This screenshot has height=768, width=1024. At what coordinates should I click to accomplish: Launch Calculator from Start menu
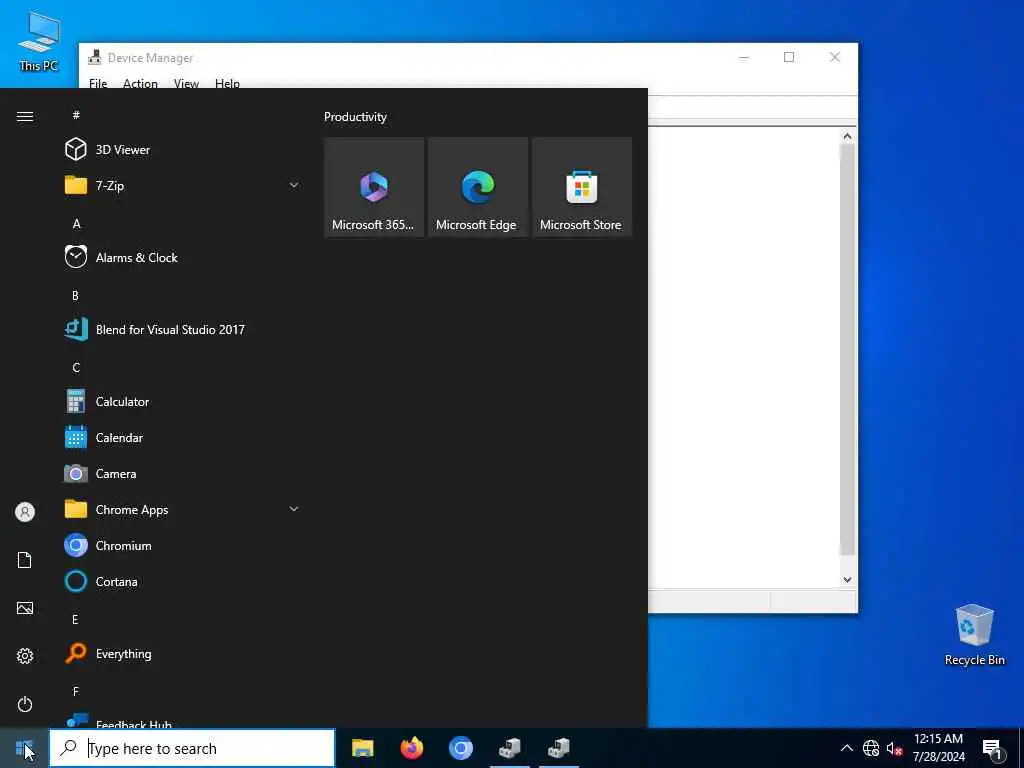(x=183, y=402)
